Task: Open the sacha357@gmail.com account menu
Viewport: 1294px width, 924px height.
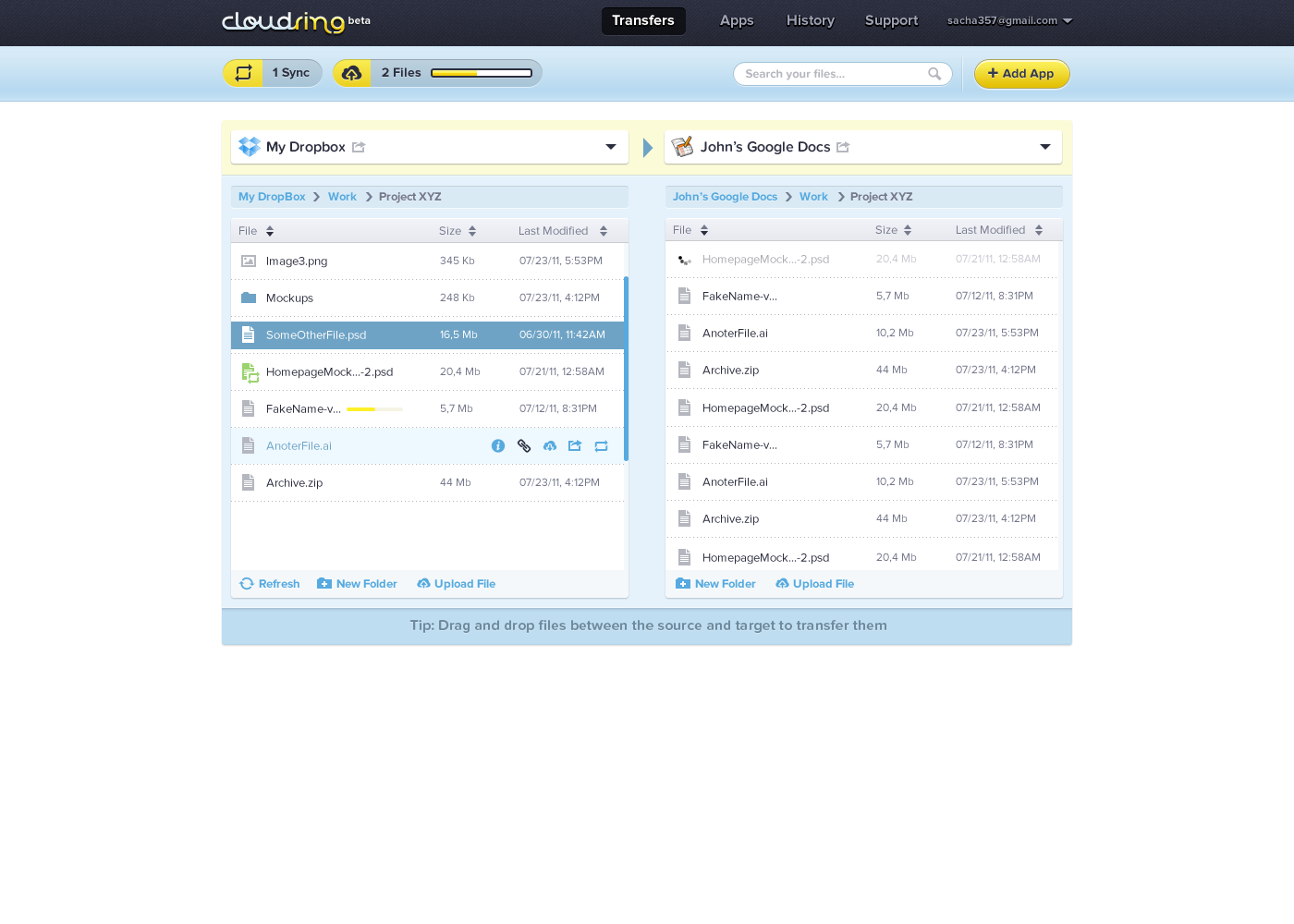Action: click(1009, 20)
